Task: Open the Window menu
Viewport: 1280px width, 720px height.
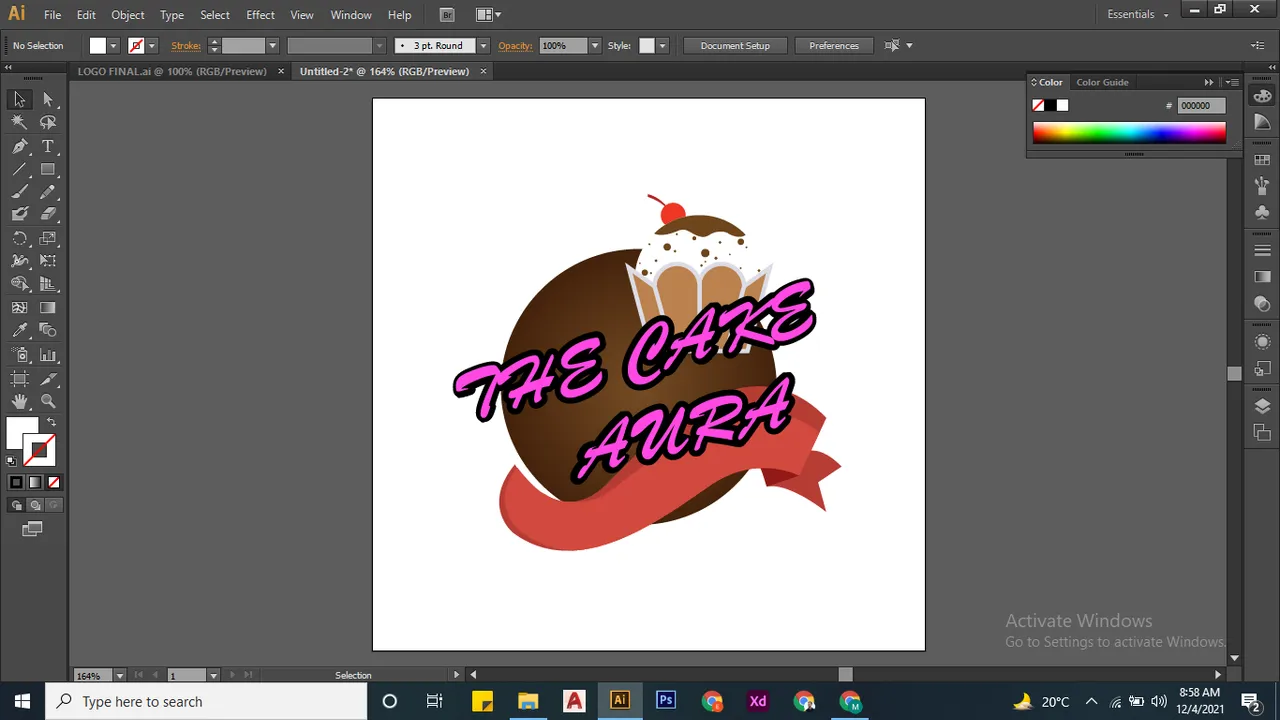Action: click(351, 15)
